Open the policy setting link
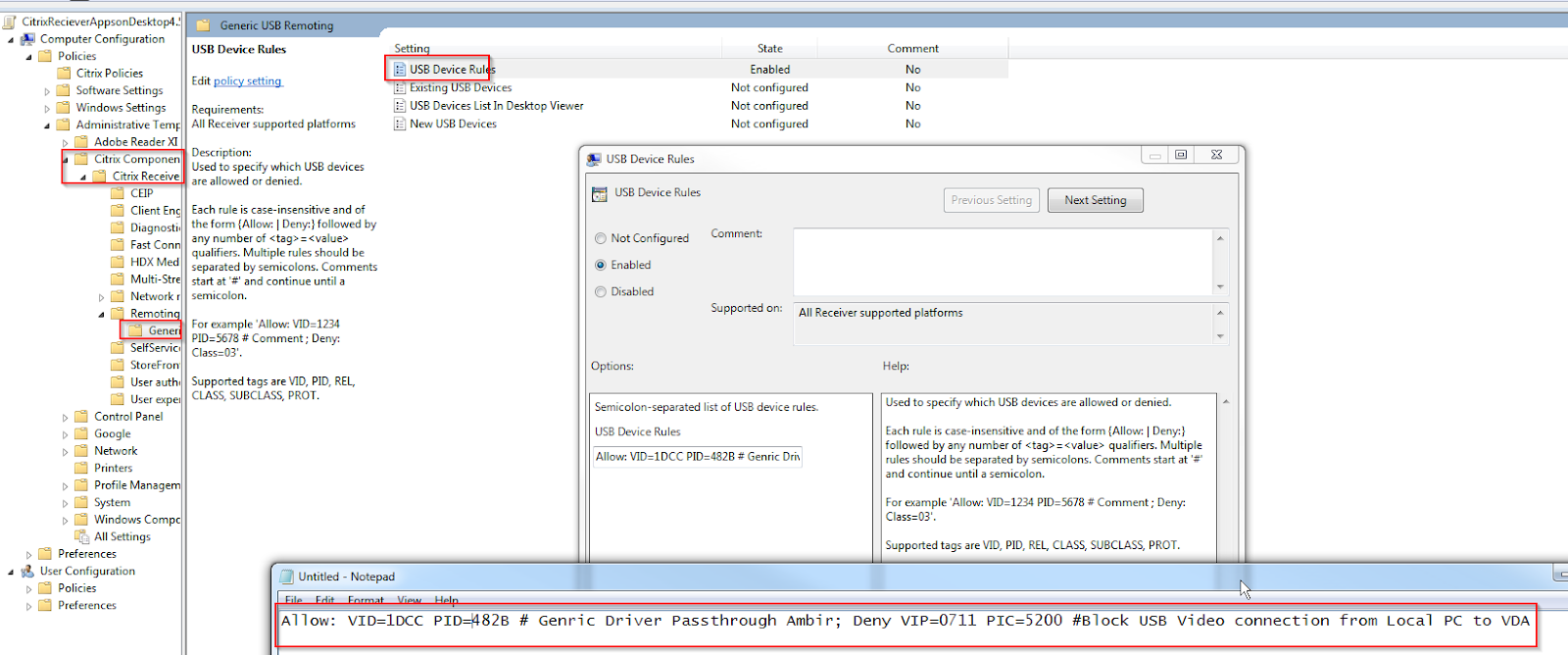Viewport: 1568px width, 655px height. point(247,81)
